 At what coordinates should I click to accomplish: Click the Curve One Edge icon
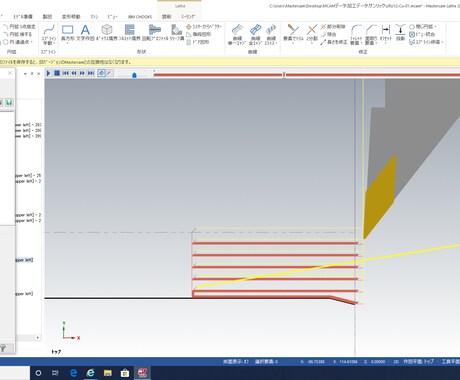(x=237, y=30)
